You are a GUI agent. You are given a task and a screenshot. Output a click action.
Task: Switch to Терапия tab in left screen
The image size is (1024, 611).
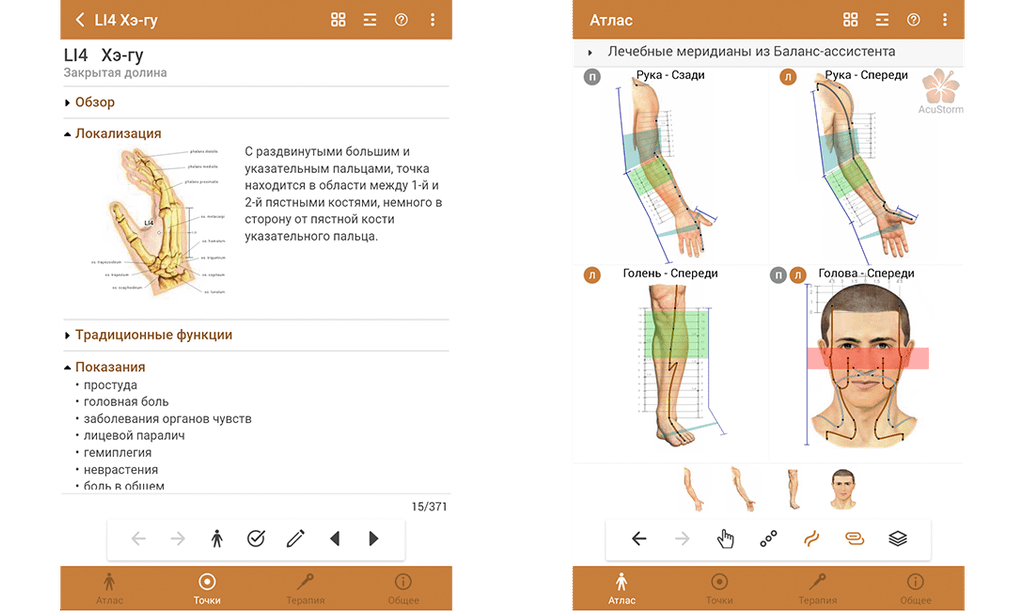305,588
